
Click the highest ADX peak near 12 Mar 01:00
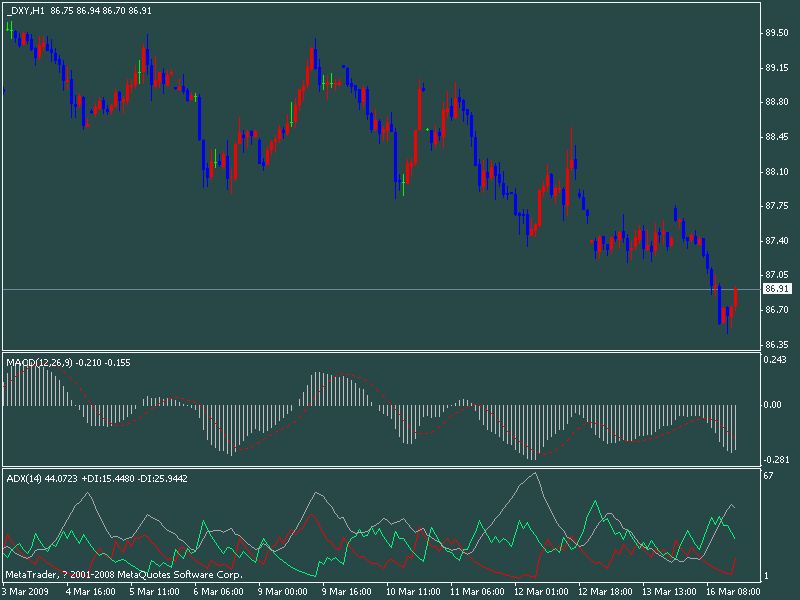(535, 473)
